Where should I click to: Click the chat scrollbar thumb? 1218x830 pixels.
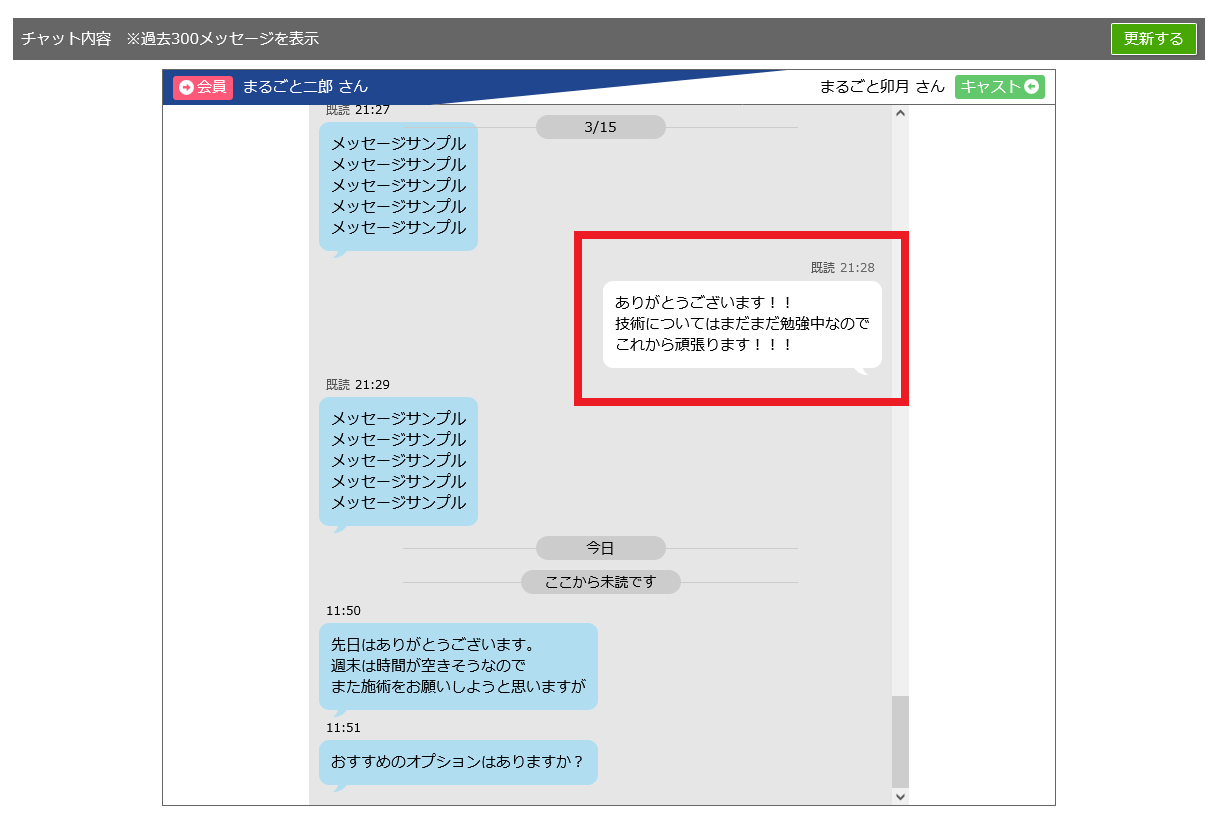click(x=900, y=740)
